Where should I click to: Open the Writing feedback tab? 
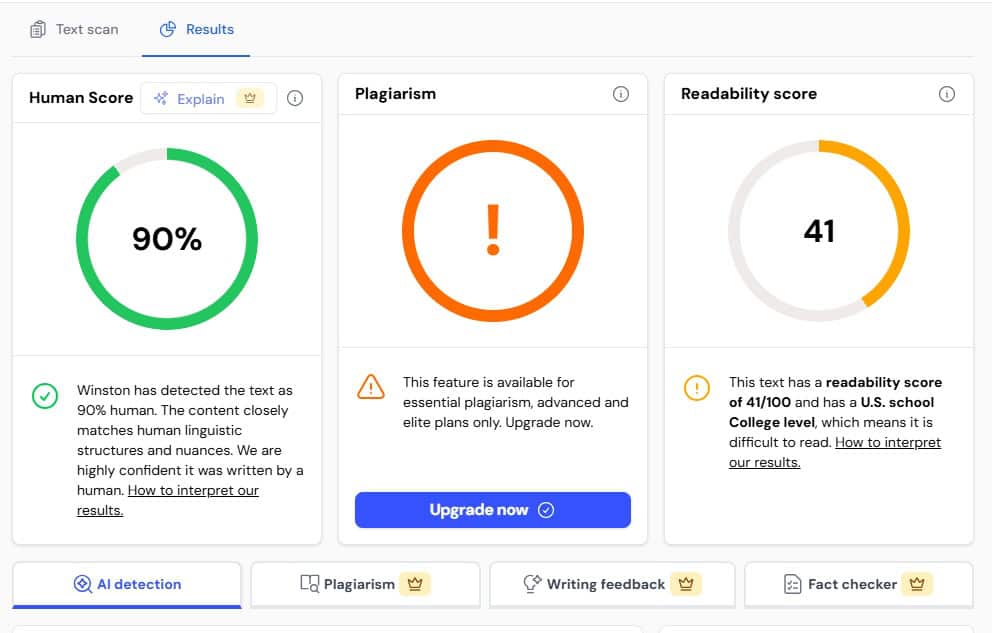pyautogui.click(x=611, y=584)
